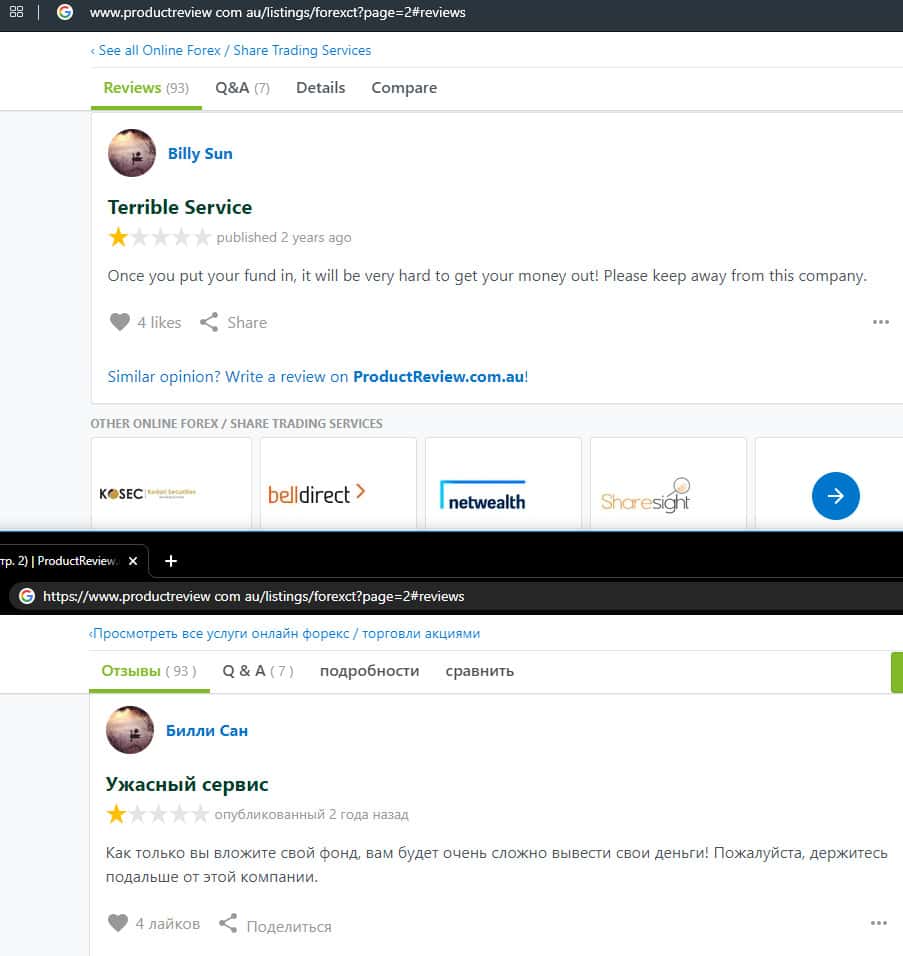Click the green button at right edge of Russian tabs

[897, 672]
